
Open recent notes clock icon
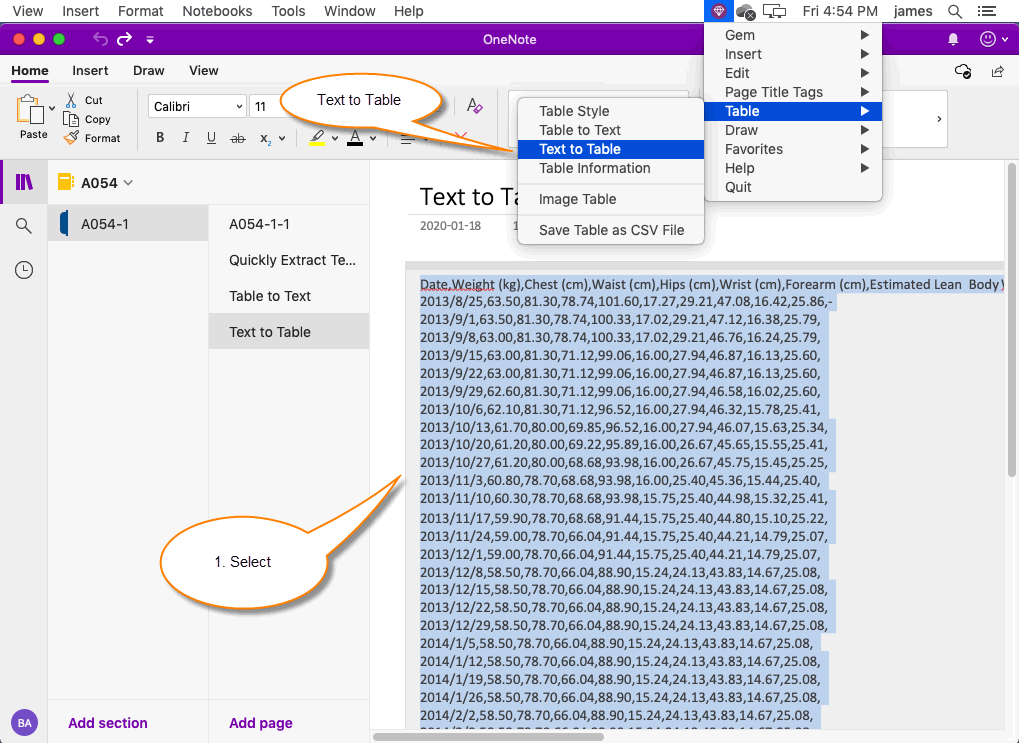click(x=24, y=270)
